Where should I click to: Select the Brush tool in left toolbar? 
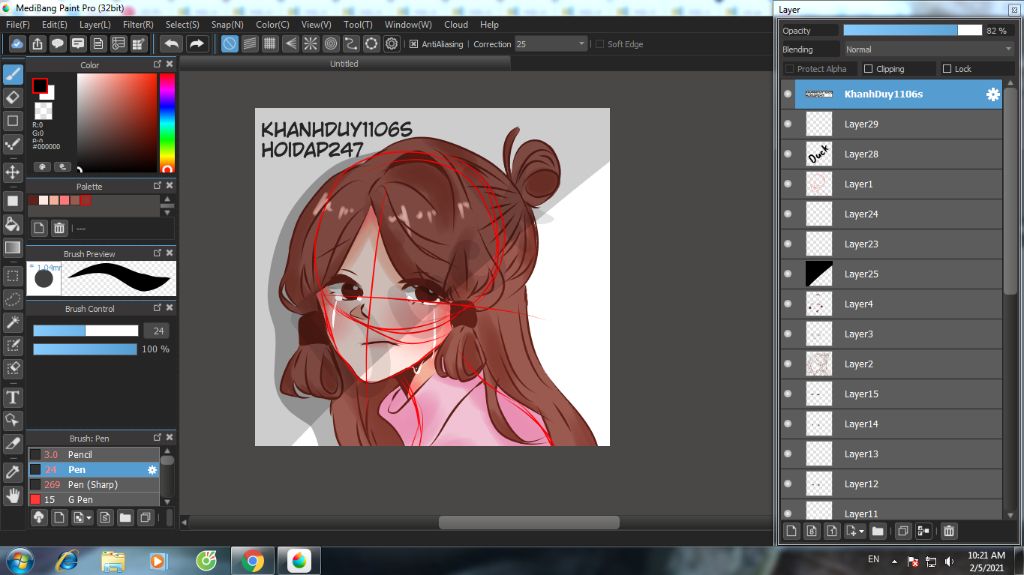click(12, 74)
